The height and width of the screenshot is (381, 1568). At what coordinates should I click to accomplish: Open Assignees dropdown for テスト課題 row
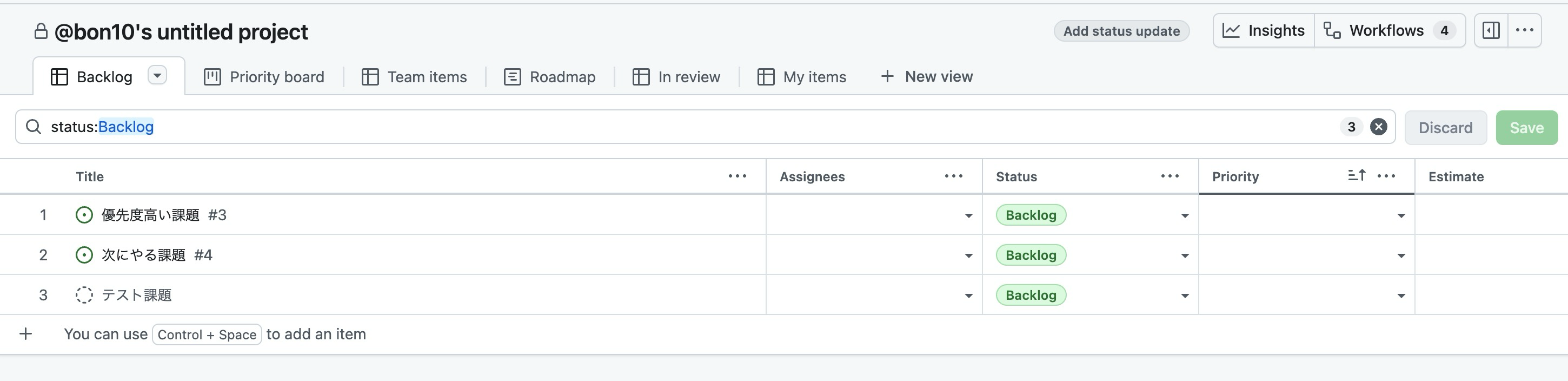pos(968,296)
